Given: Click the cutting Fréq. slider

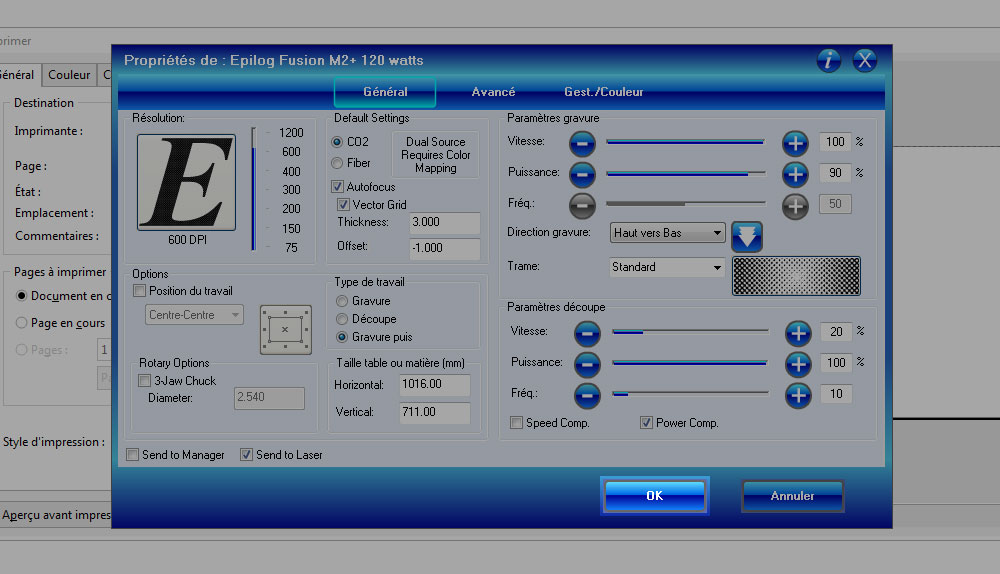Looking at the screenshot, I should 690,394.
